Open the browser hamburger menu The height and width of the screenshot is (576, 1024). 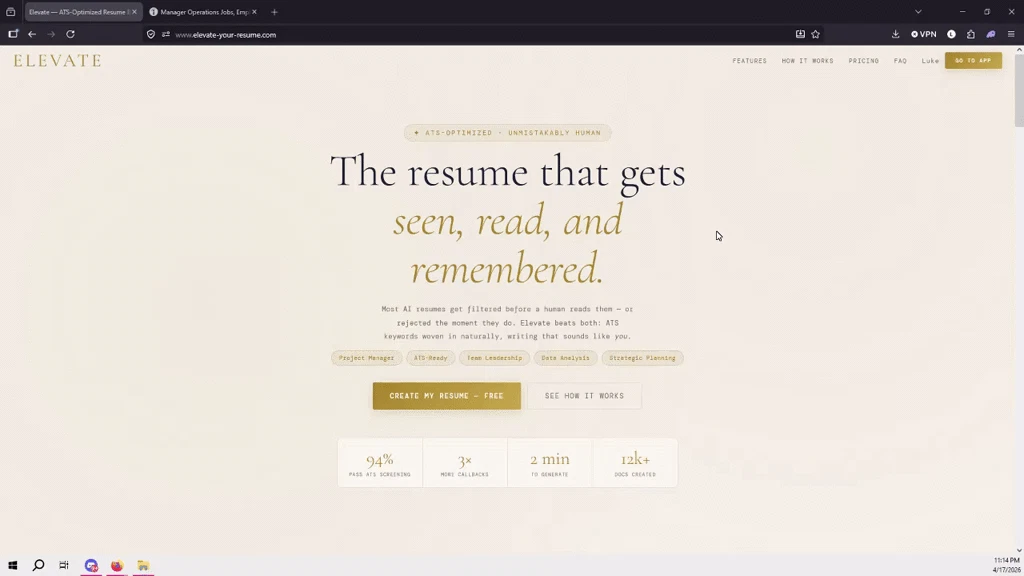point(1011,34)
